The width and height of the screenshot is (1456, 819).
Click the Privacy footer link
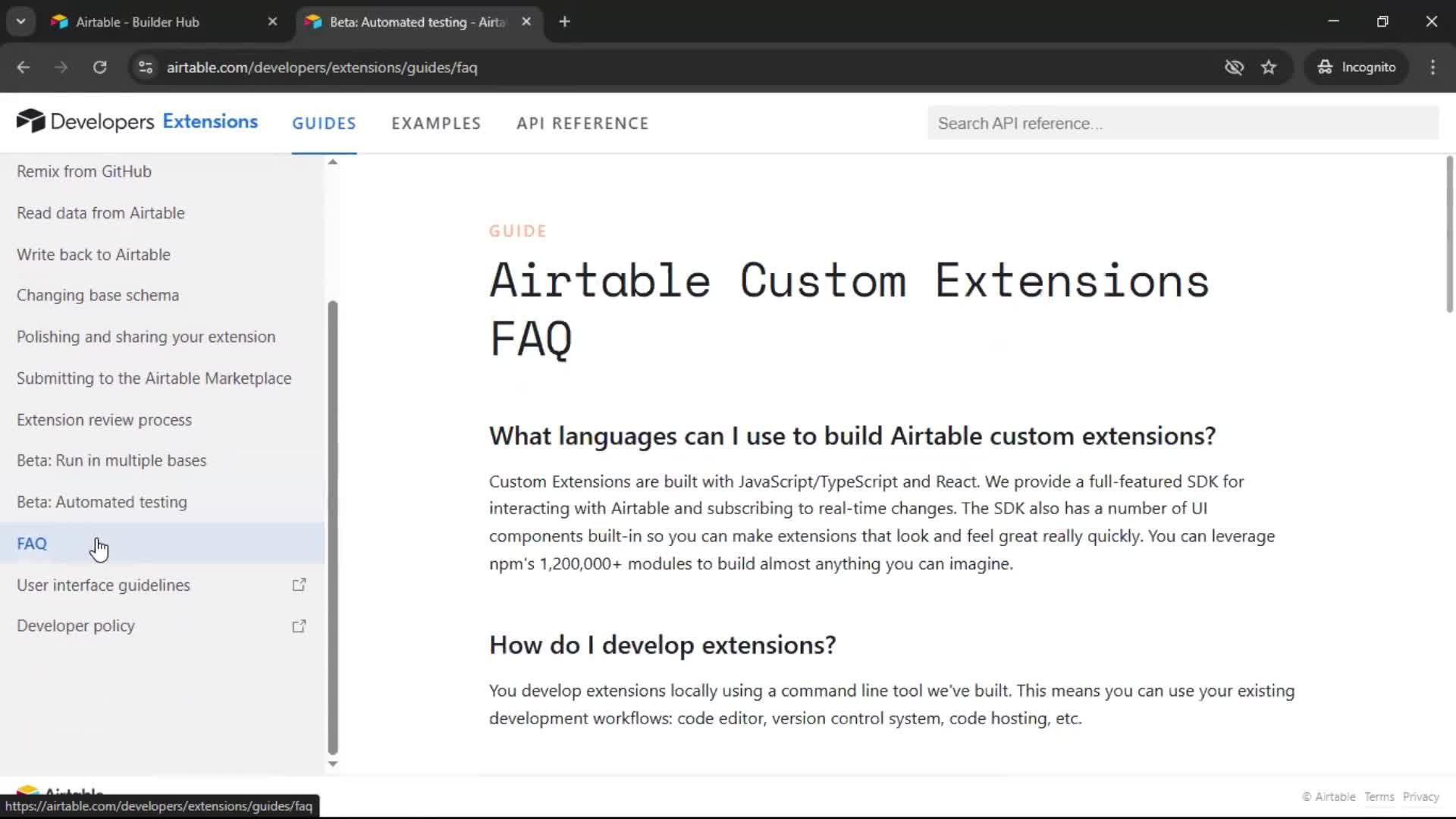pyautogui.click(x=1420, y=796)
